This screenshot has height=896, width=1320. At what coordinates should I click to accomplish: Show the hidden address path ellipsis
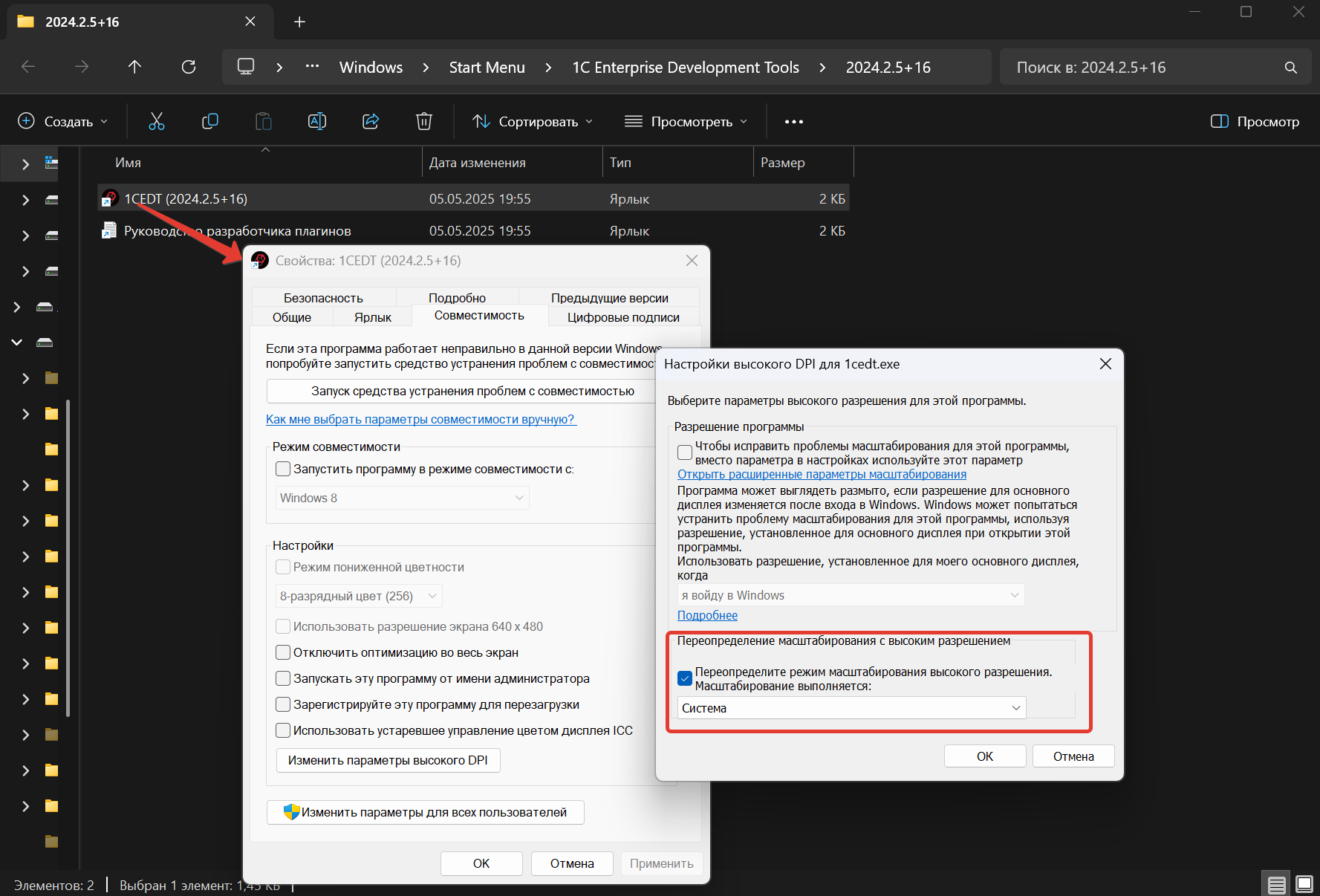pos(312,67)
